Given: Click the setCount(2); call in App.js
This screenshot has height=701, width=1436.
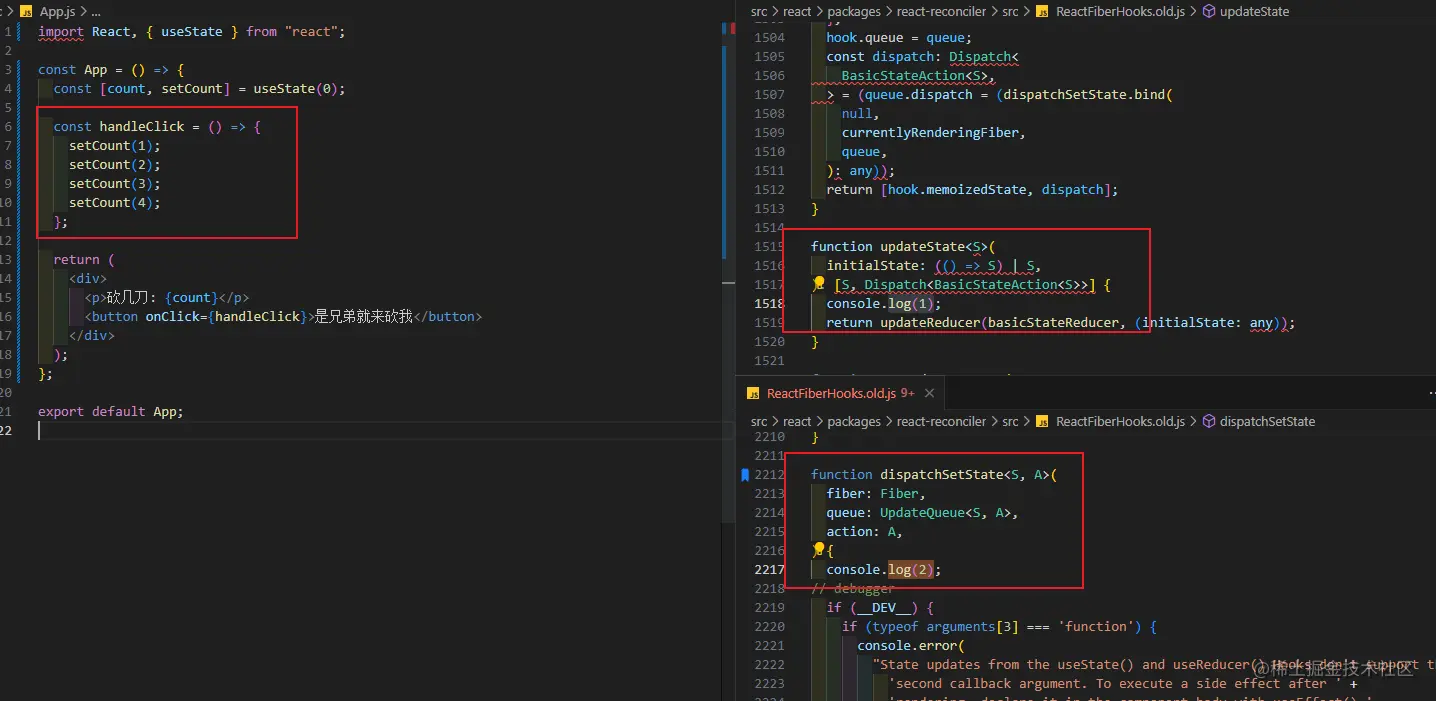Looking at the screenshot, I should pyautogui.click(x=114, y=165).
